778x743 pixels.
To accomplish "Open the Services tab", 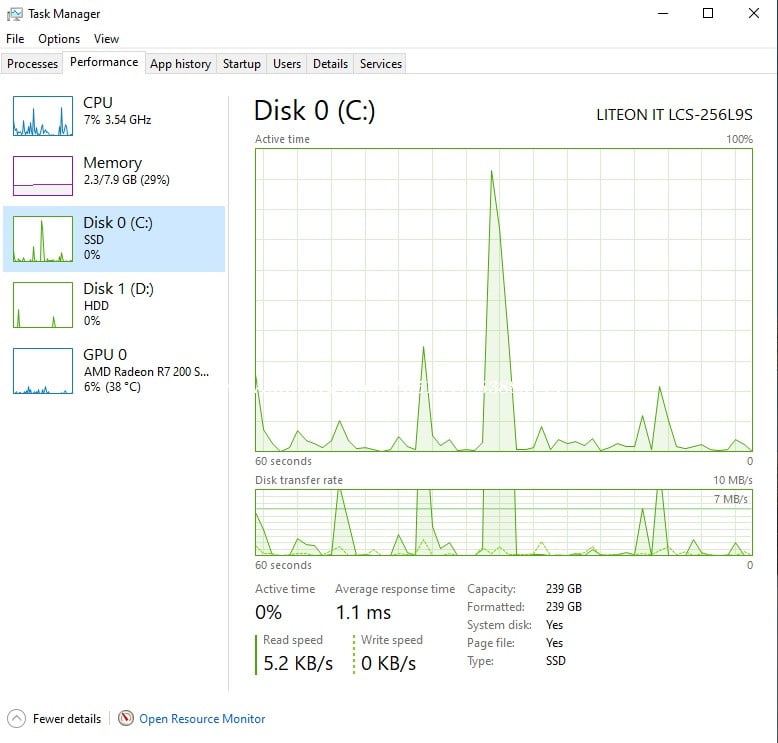I will (x=381, y=64).
